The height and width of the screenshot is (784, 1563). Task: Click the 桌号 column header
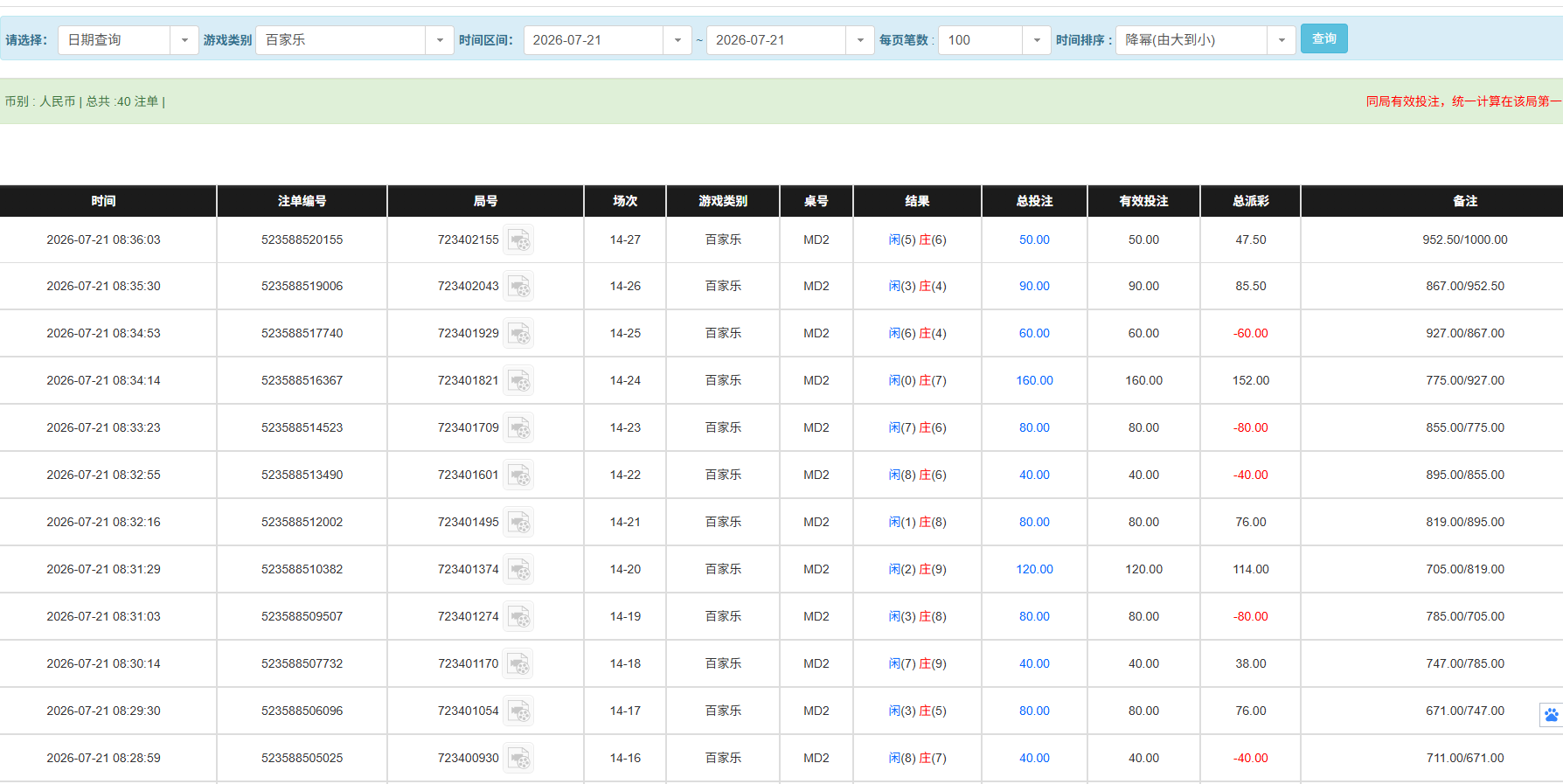point(816,201)
